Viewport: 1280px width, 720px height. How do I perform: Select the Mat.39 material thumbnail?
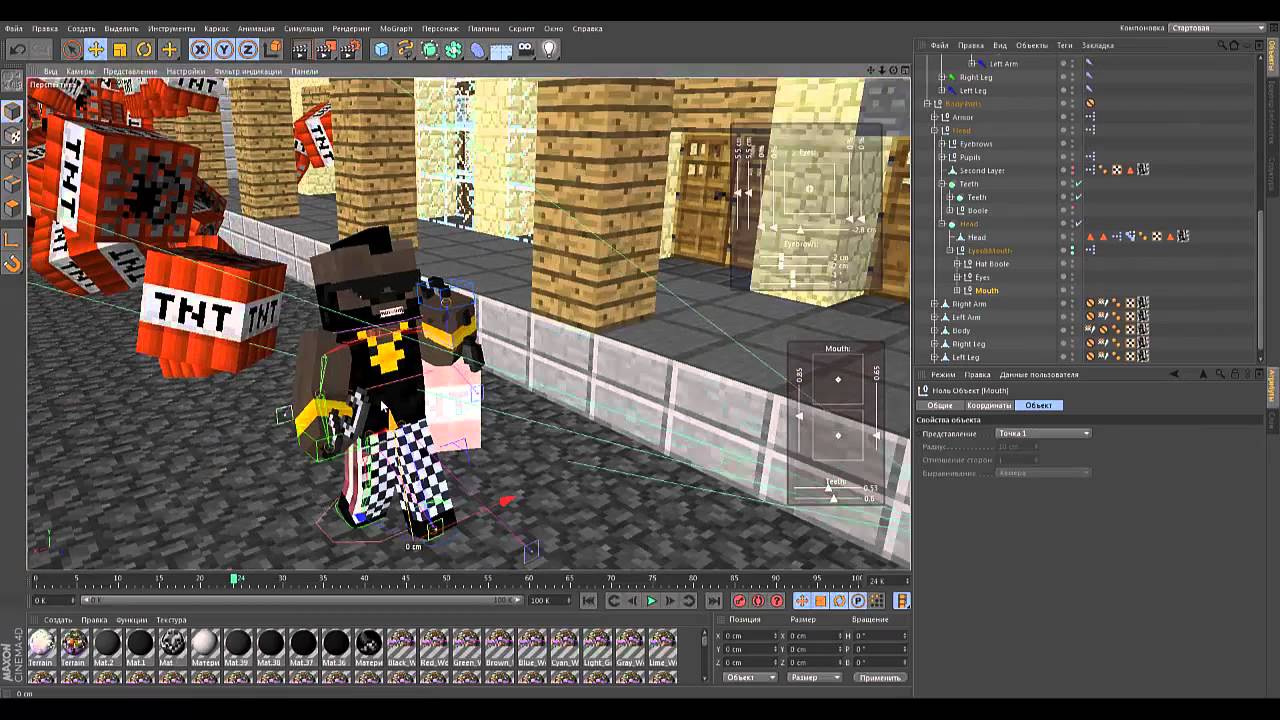click(237, 647)
